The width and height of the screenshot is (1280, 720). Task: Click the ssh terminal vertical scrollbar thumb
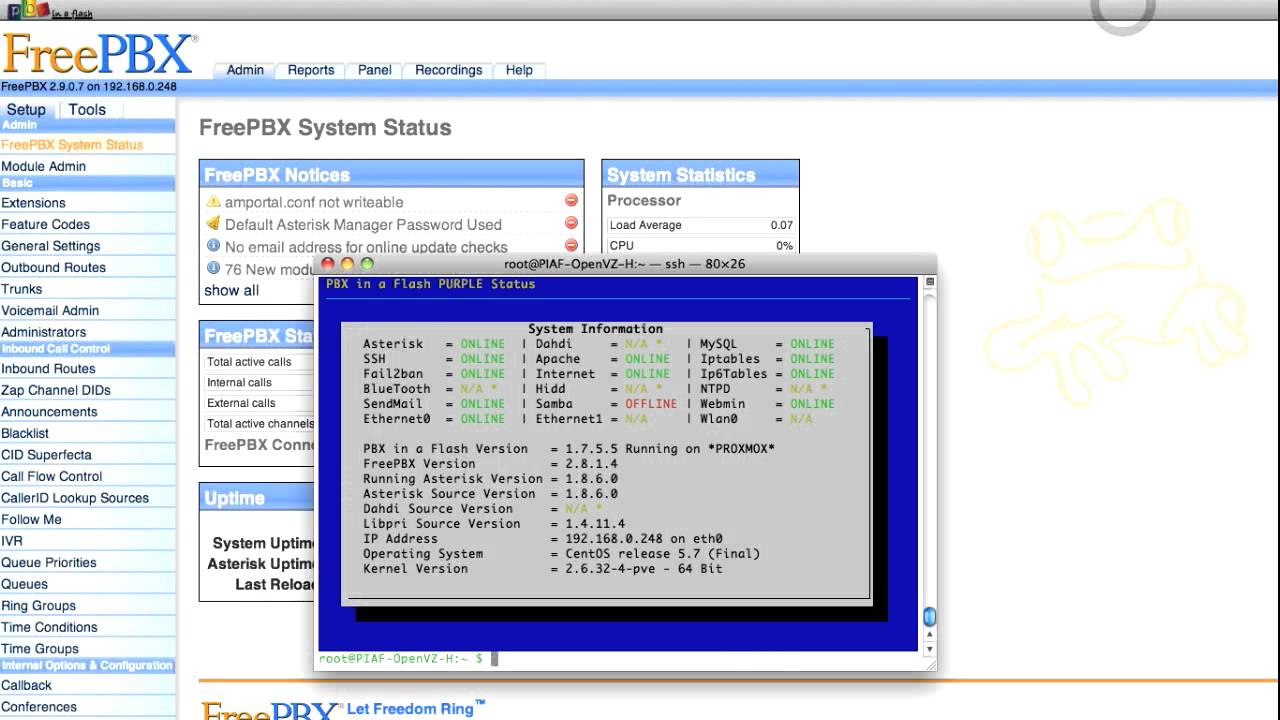(929, 616)
